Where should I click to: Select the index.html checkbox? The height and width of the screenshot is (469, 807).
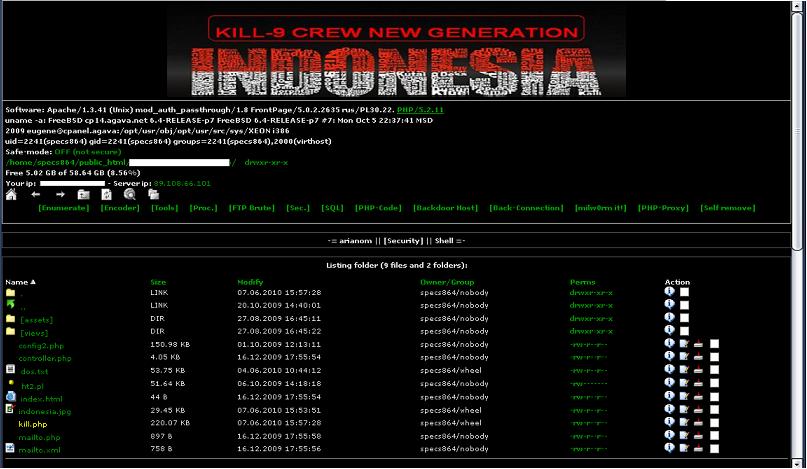click(x=714, y=396)
